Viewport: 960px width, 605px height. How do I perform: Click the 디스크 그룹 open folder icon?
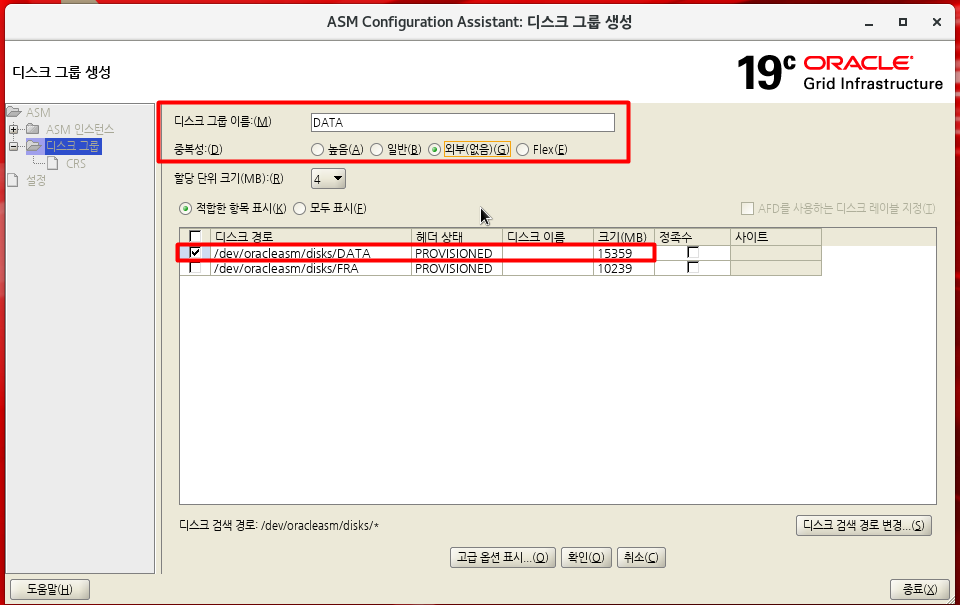pos(34,146)
